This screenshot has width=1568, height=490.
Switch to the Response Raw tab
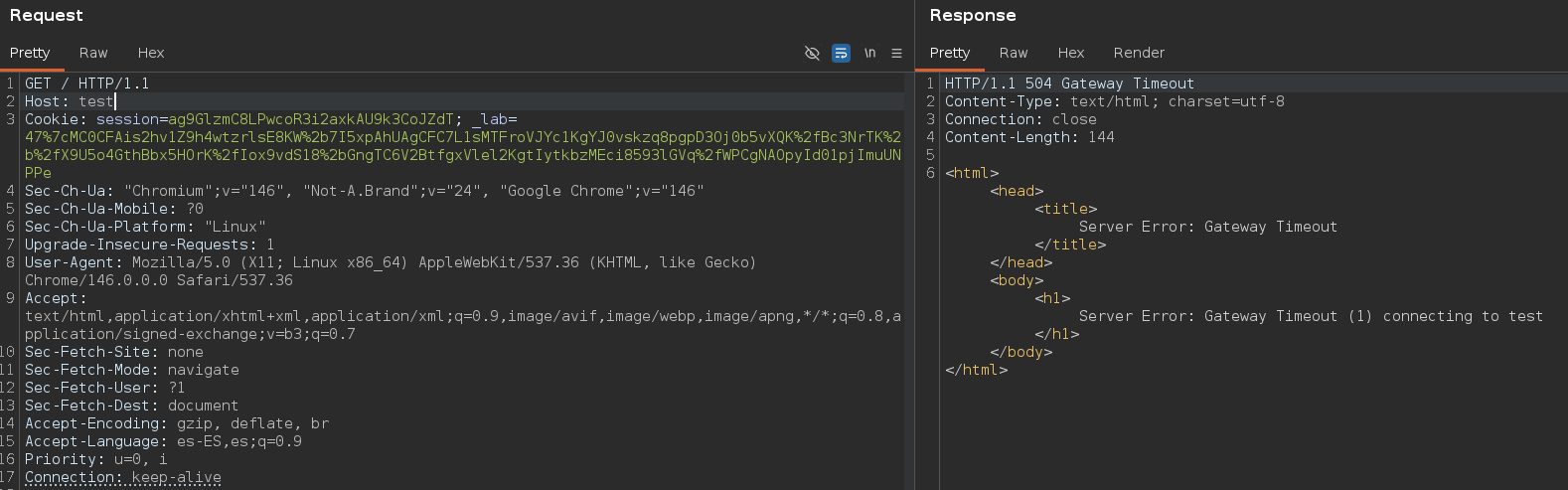click(1014, 53)
